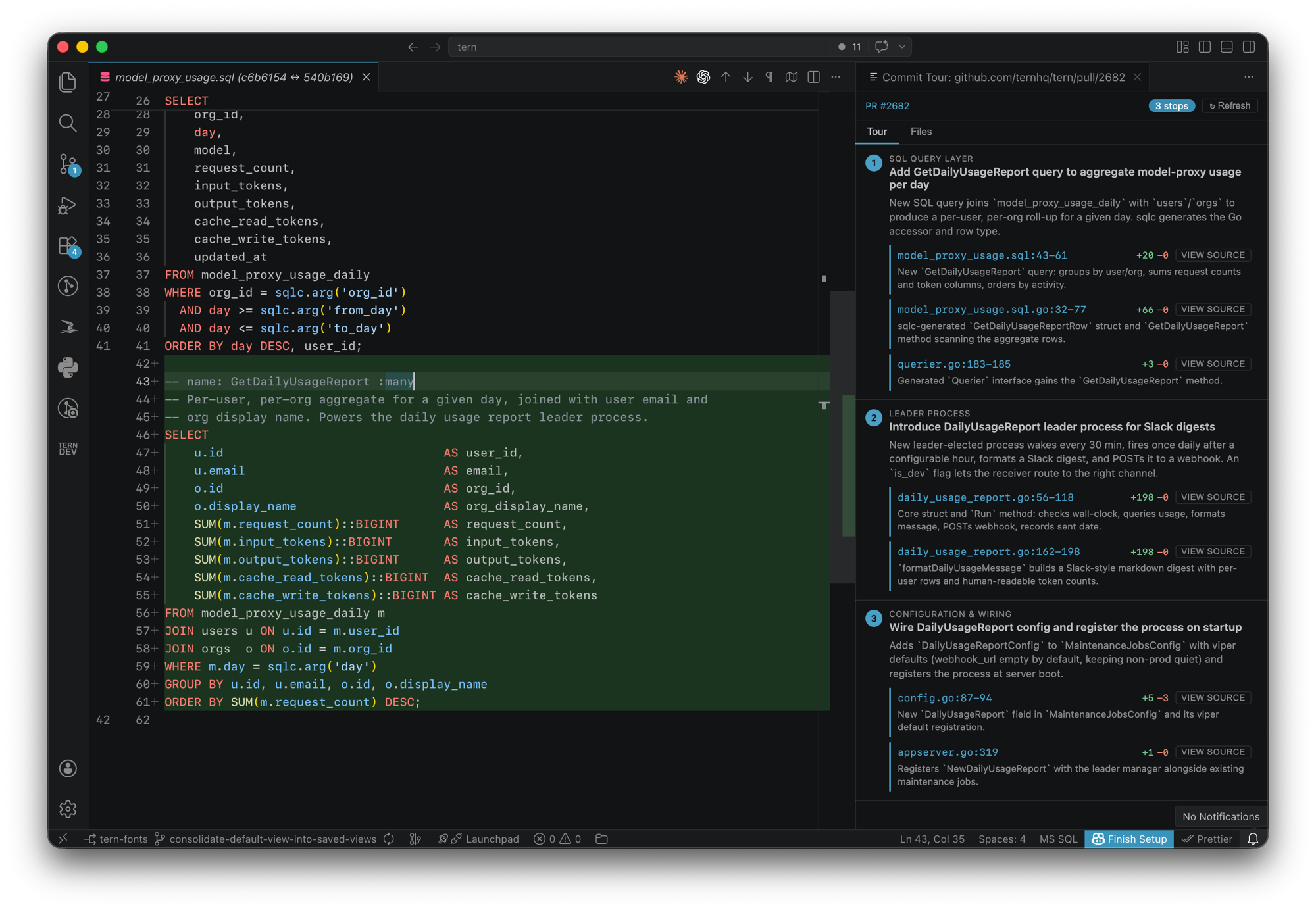
Task: Toggle primary side bar visibility
Action: click(1205, 47)
